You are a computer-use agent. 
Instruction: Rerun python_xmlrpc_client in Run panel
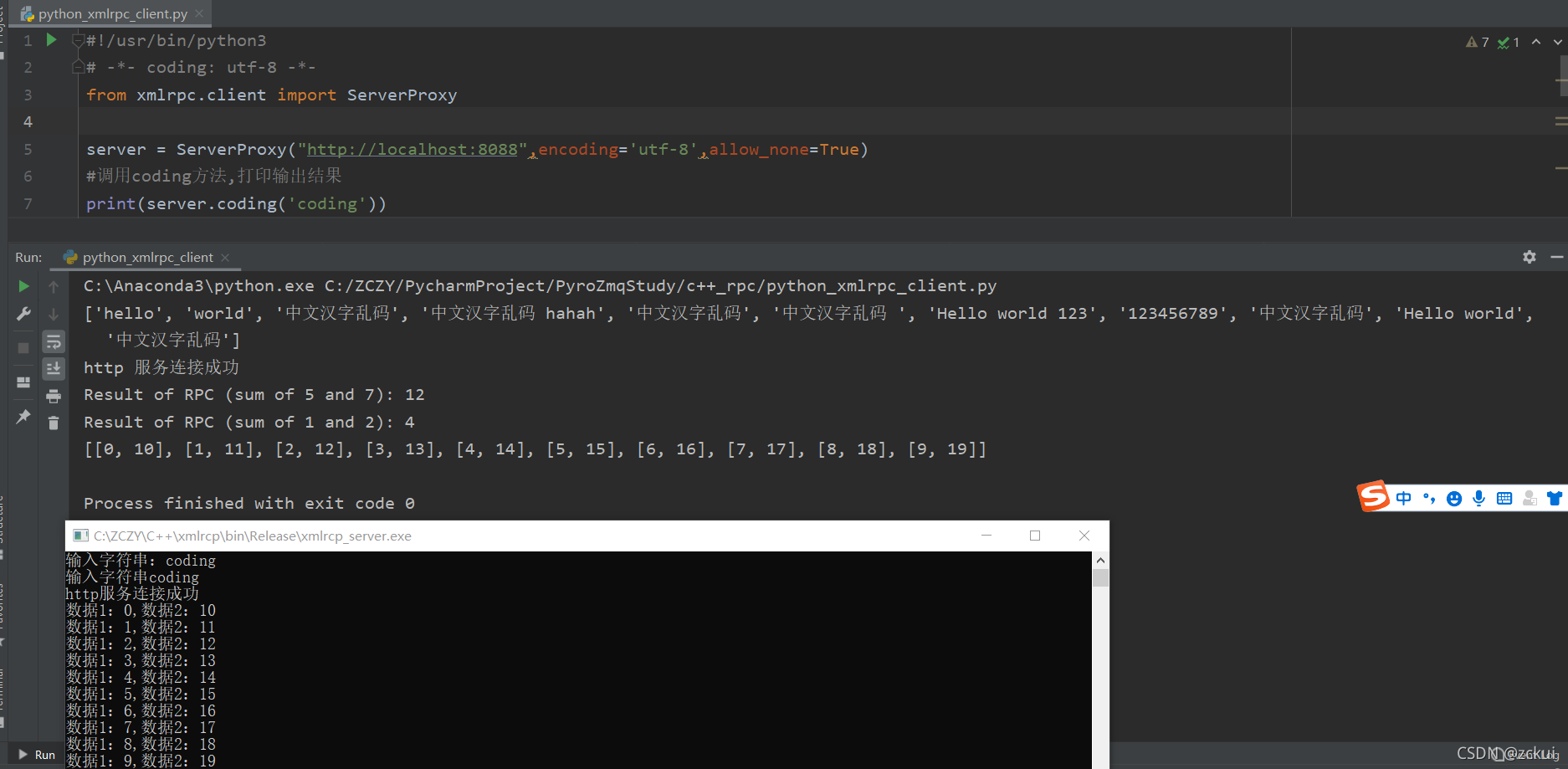point(23,286)
